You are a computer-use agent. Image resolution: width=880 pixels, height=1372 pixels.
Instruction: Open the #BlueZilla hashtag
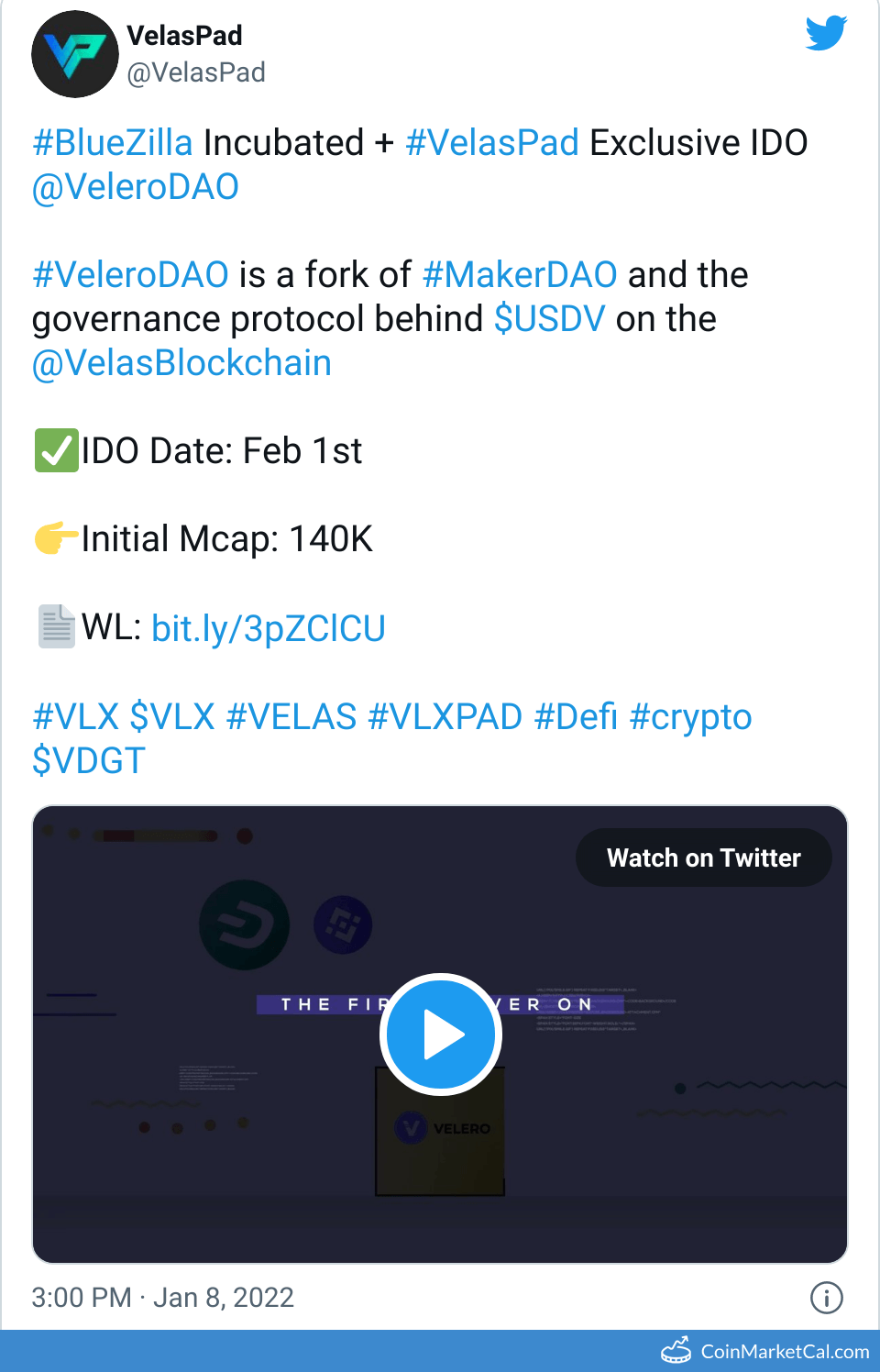[113, 143]
